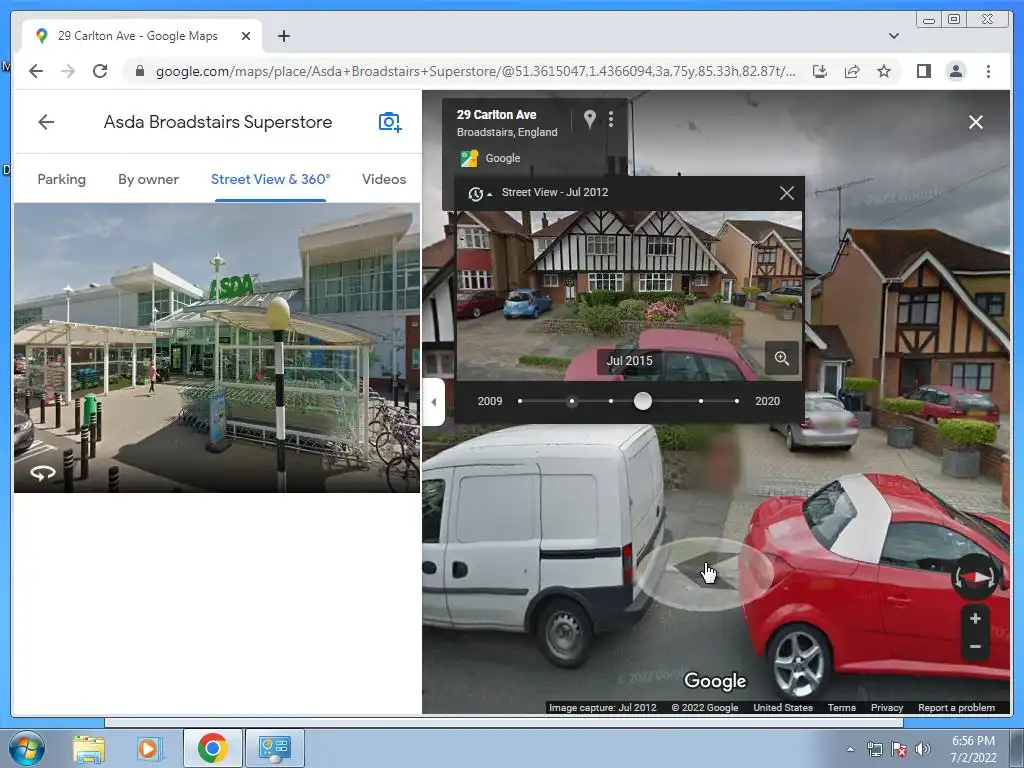Image resolution: width=1024 pixels, height=768 pixels.
Task: Click the location pin icon beside 29 Carlton Ave
Action: 590,119
